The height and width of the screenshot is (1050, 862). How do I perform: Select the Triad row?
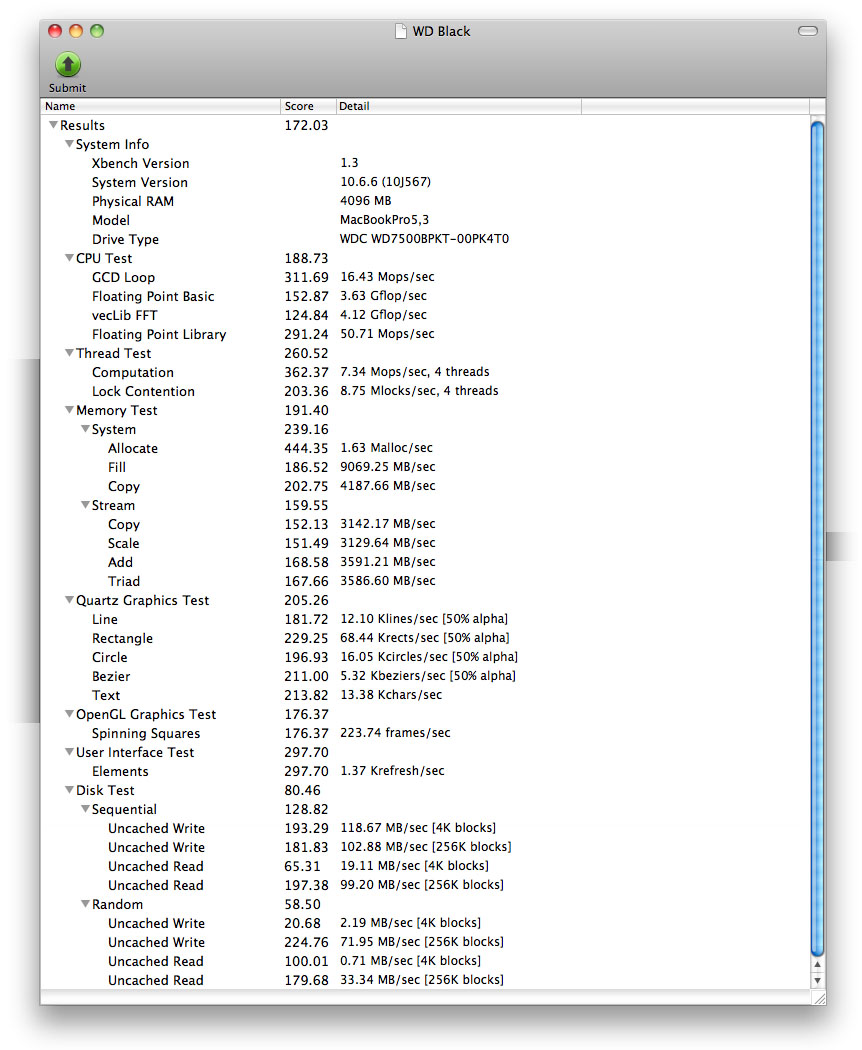[x=425, y=581]
